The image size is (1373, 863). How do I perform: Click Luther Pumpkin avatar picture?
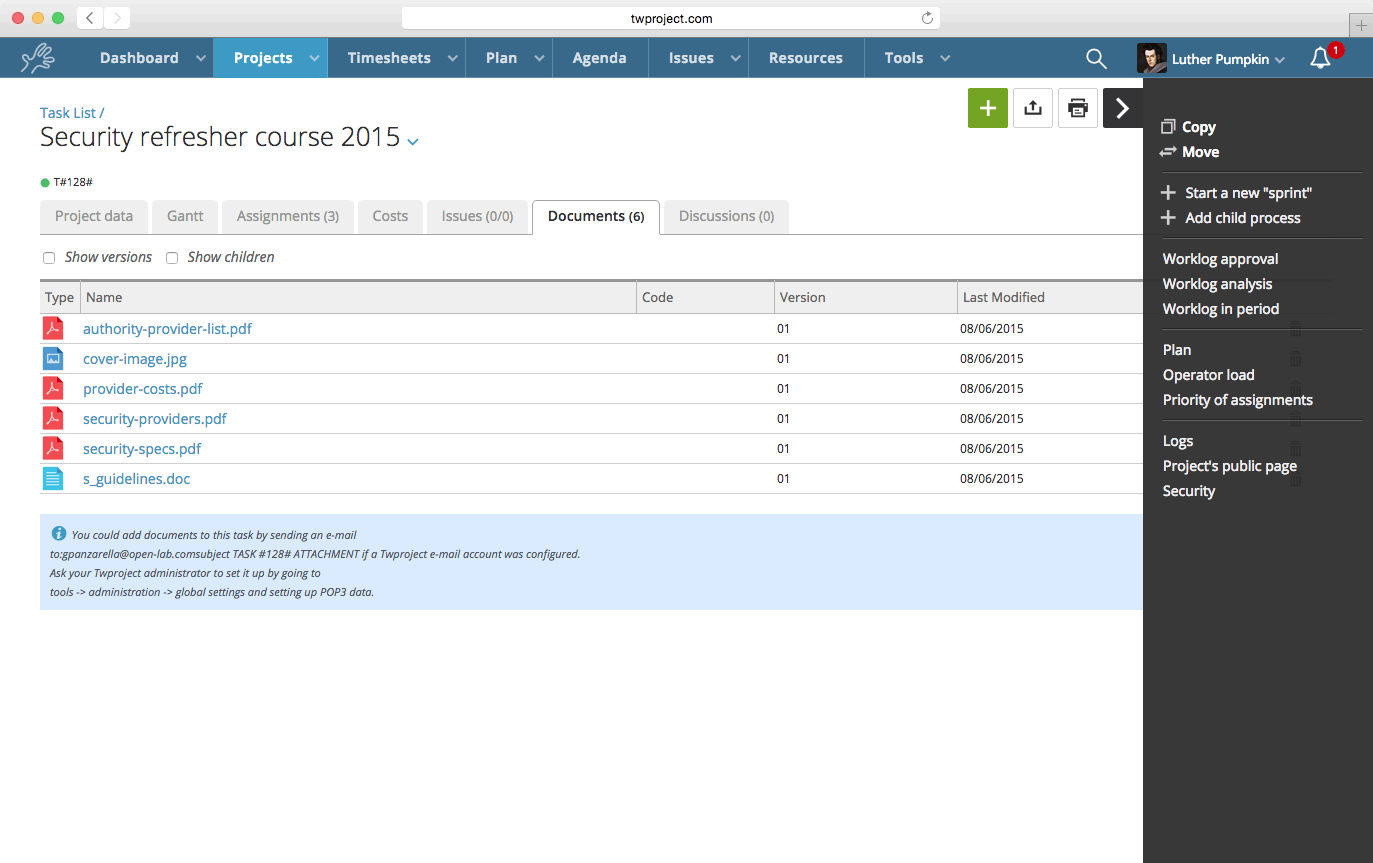tap(1152, 58)
